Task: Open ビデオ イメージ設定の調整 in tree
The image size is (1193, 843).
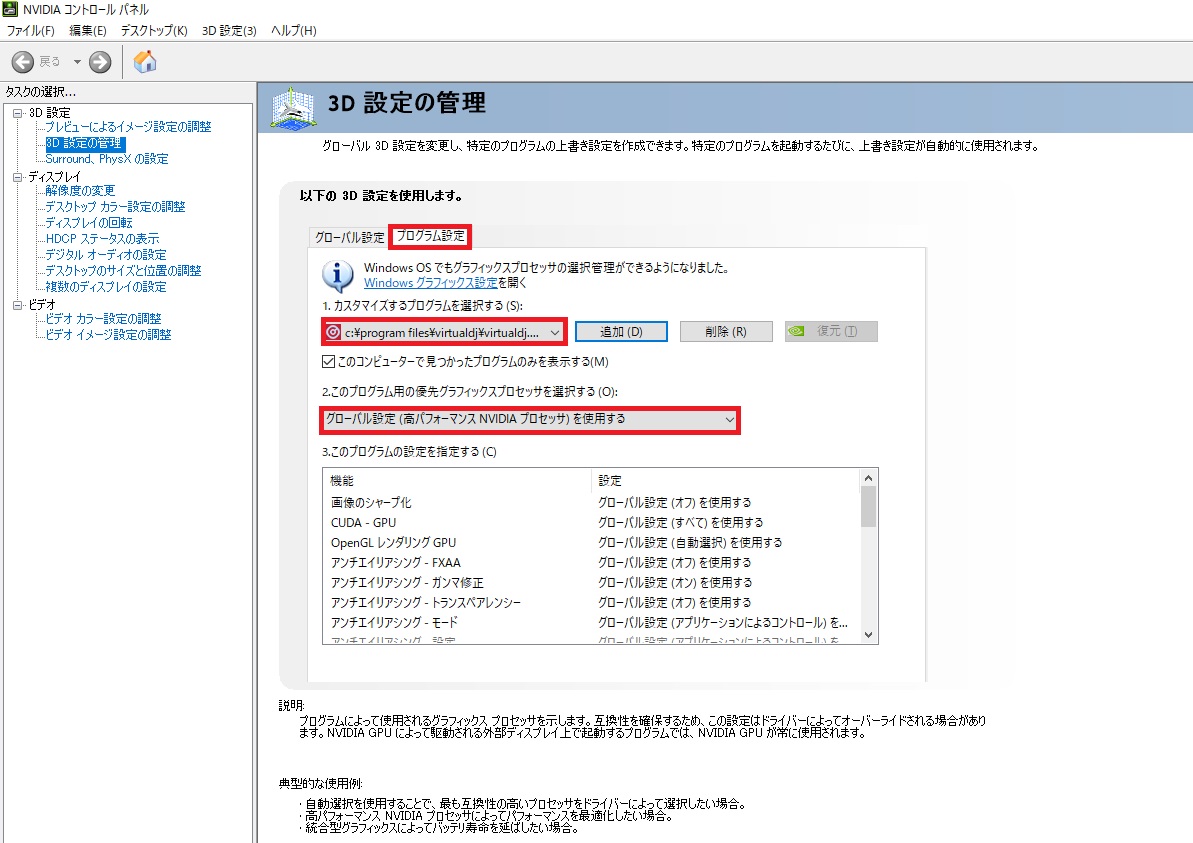Action: (x=108, y=335)
